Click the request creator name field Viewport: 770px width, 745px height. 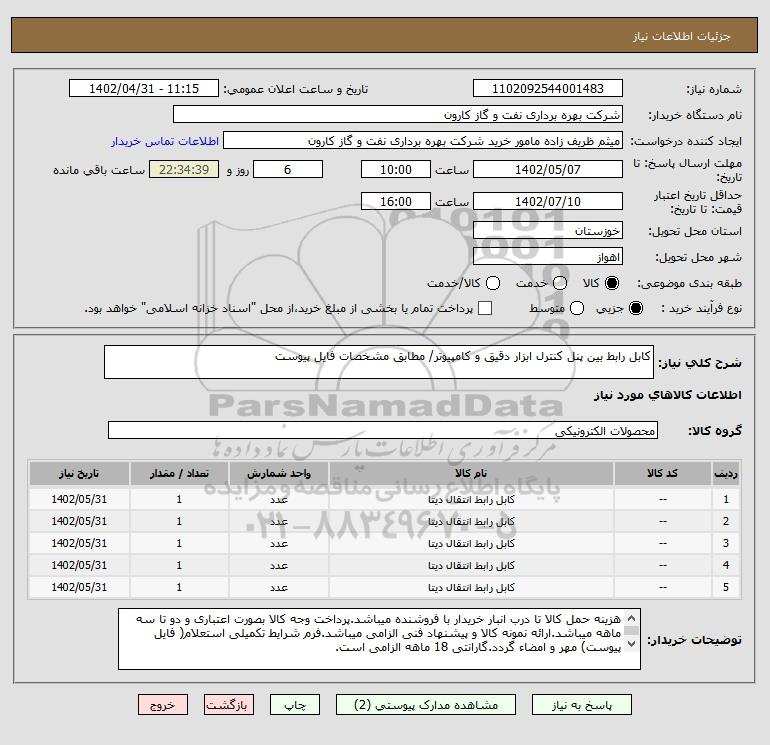point(423,141)
